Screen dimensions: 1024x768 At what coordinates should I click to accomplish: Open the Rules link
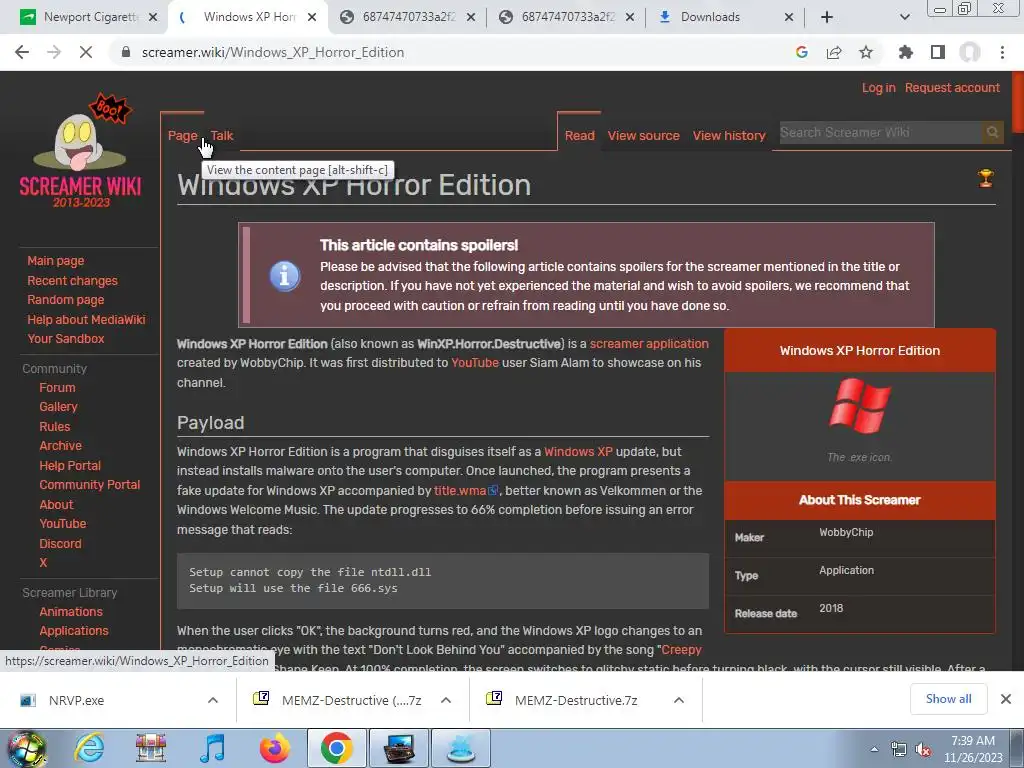pyautogui.click(x=54, y=426)
